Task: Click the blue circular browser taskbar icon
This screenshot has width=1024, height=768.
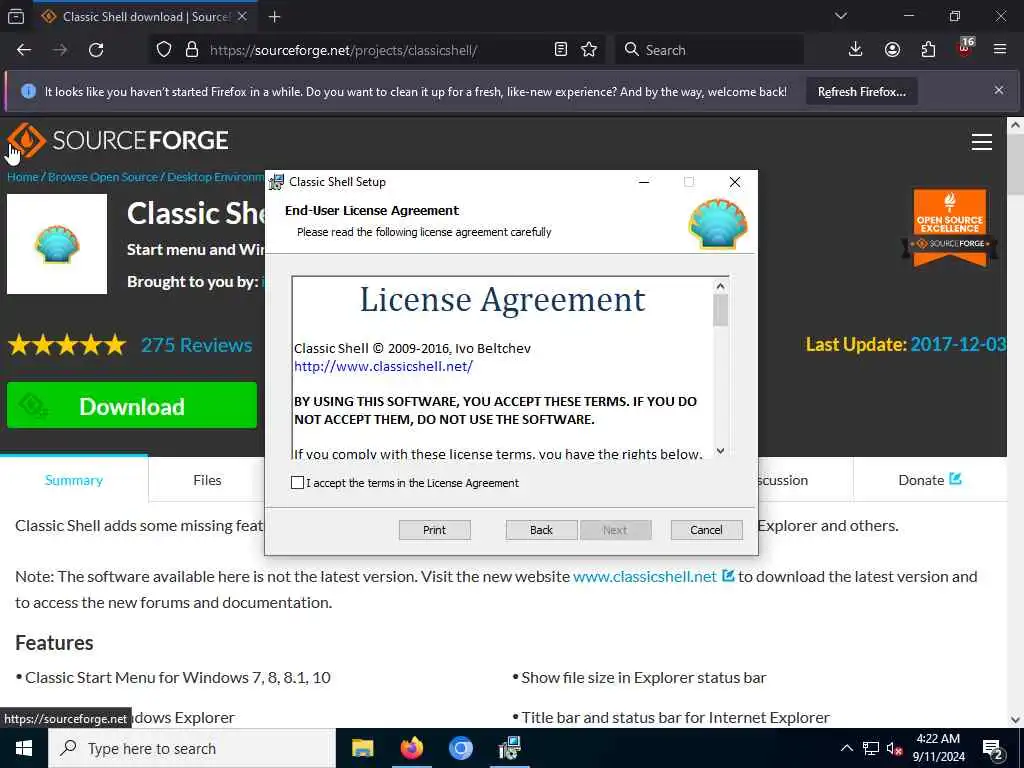Action: pyautogui.click(x=460, y=748)
